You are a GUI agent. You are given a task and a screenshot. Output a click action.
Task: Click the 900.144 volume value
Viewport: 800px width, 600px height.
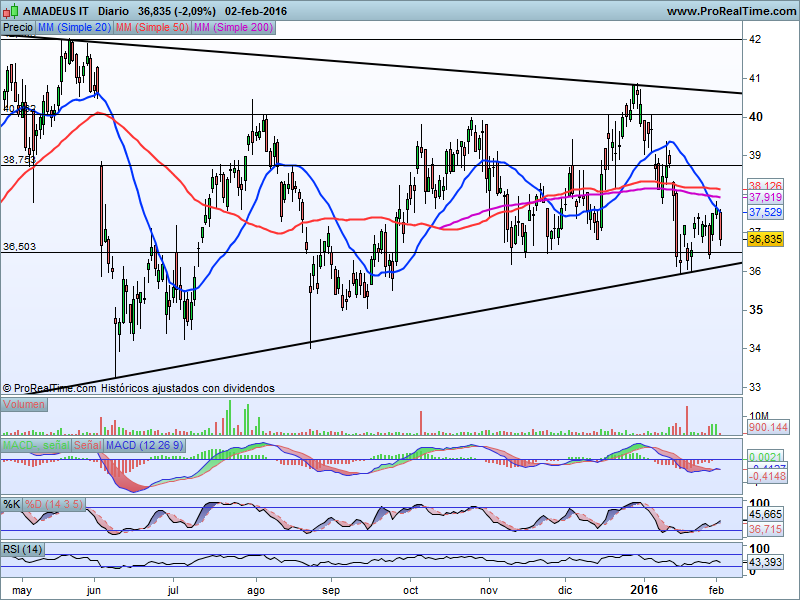(768, 427)
